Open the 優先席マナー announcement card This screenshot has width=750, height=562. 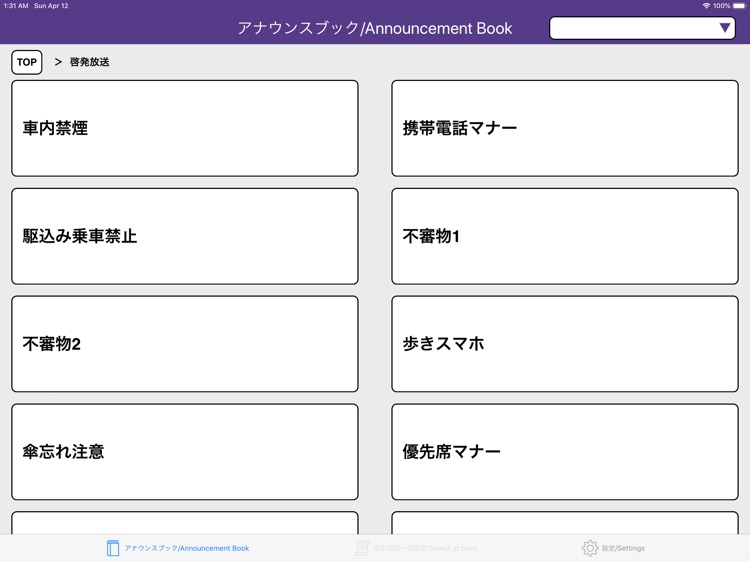coord(565,452)
